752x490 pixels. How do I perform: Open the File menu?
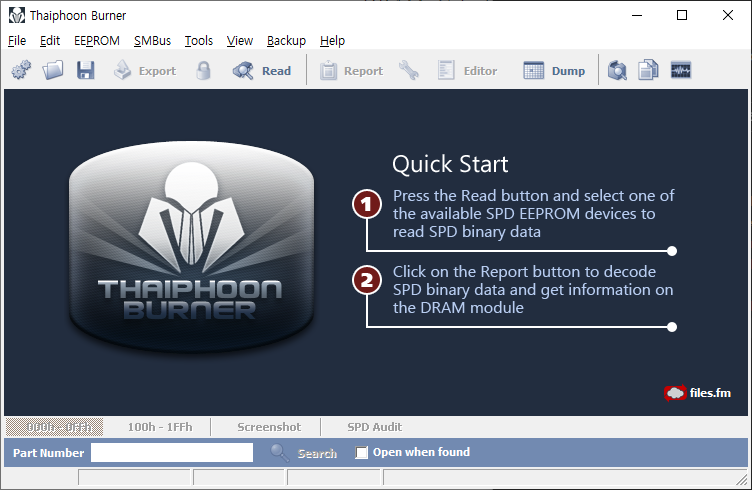pos(17,41)
